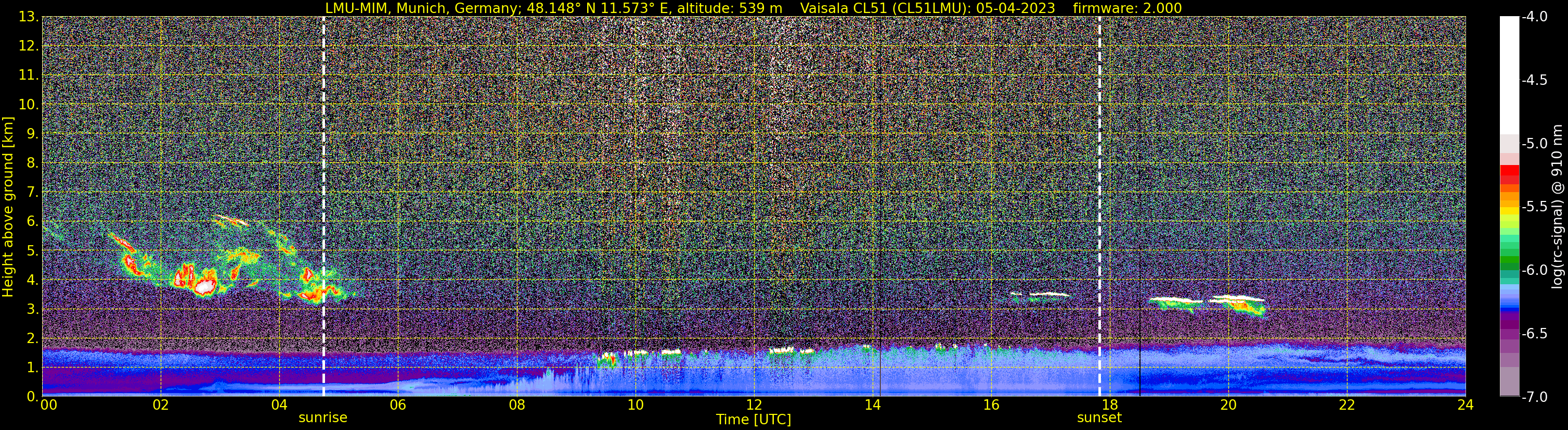
Task: Click the height axis tick '10.'
Action: (29, 105)
